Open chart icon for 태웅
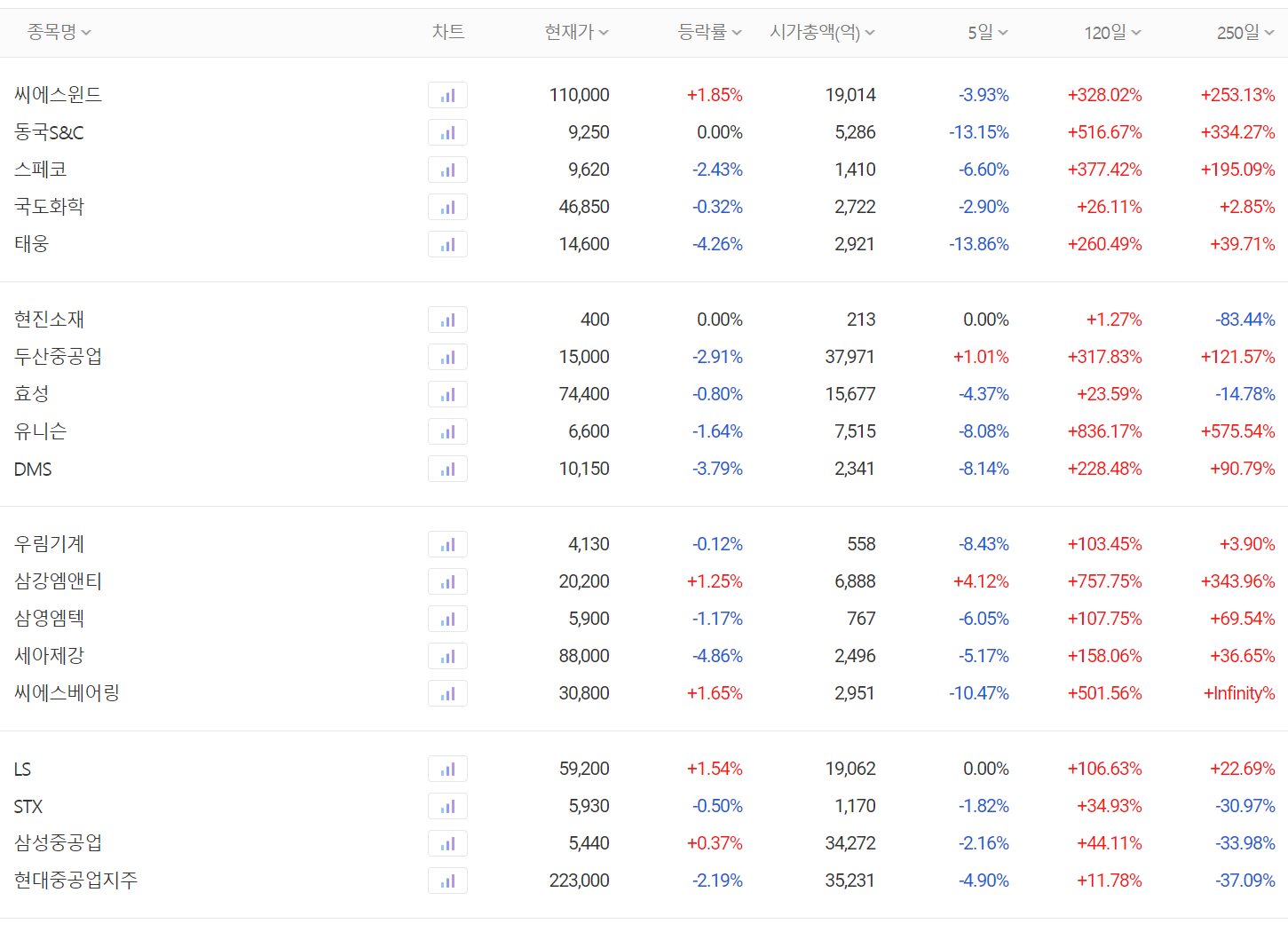Screen dimensions: 1288x932 [447, 244]
